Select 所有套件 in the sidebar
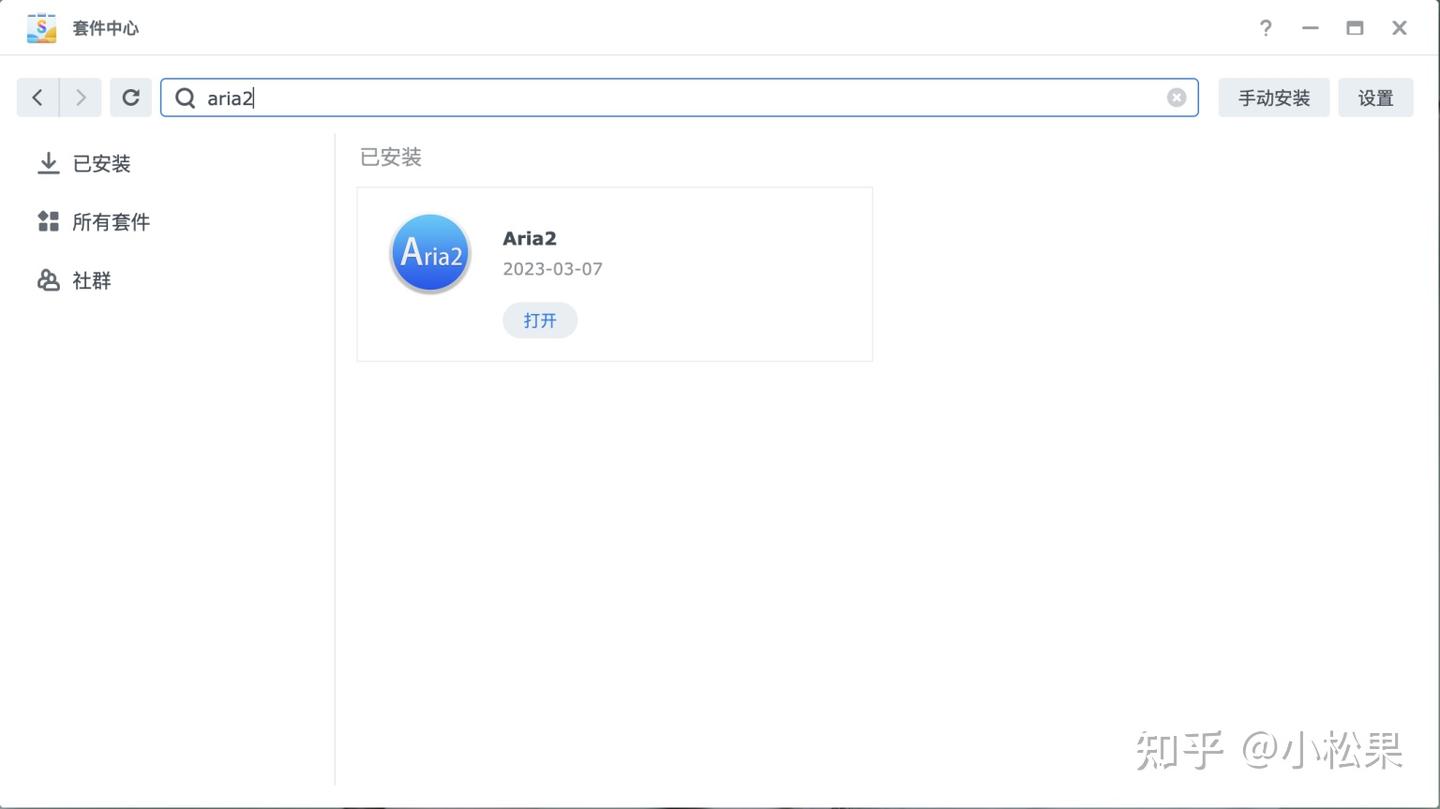This screenshot has width=1440, height=809. point(110,221)
